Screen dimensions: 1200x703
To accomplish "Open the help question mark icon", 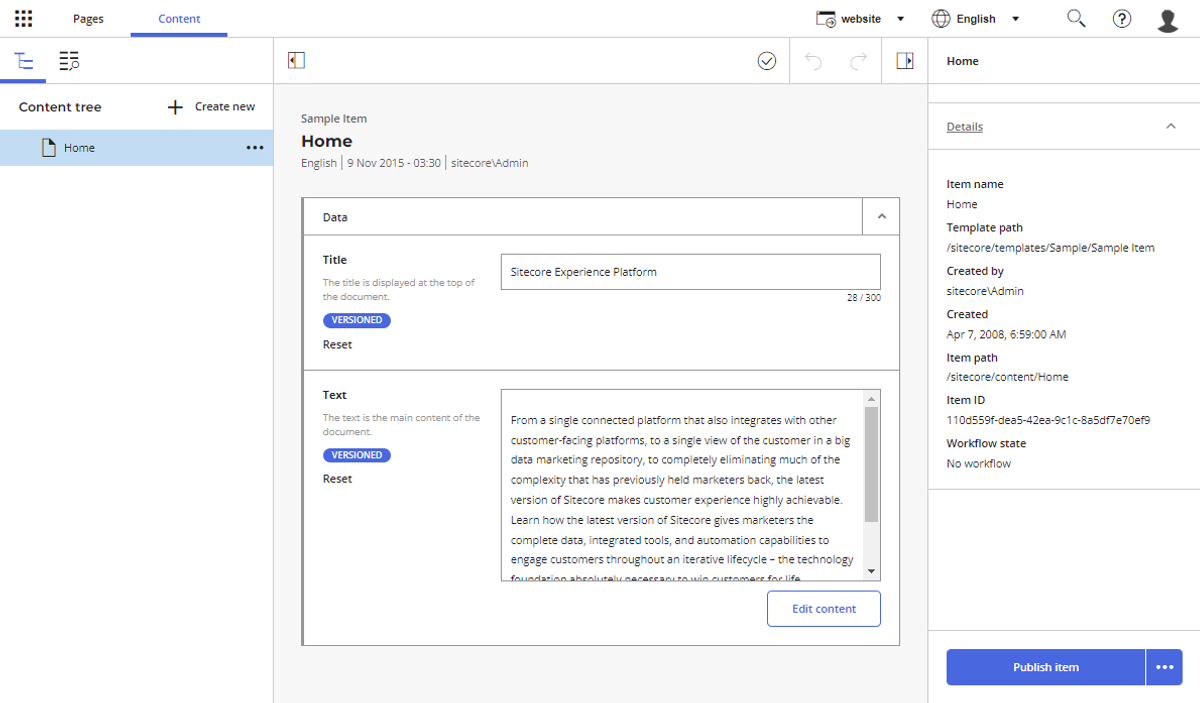I will click(1122, 19).
